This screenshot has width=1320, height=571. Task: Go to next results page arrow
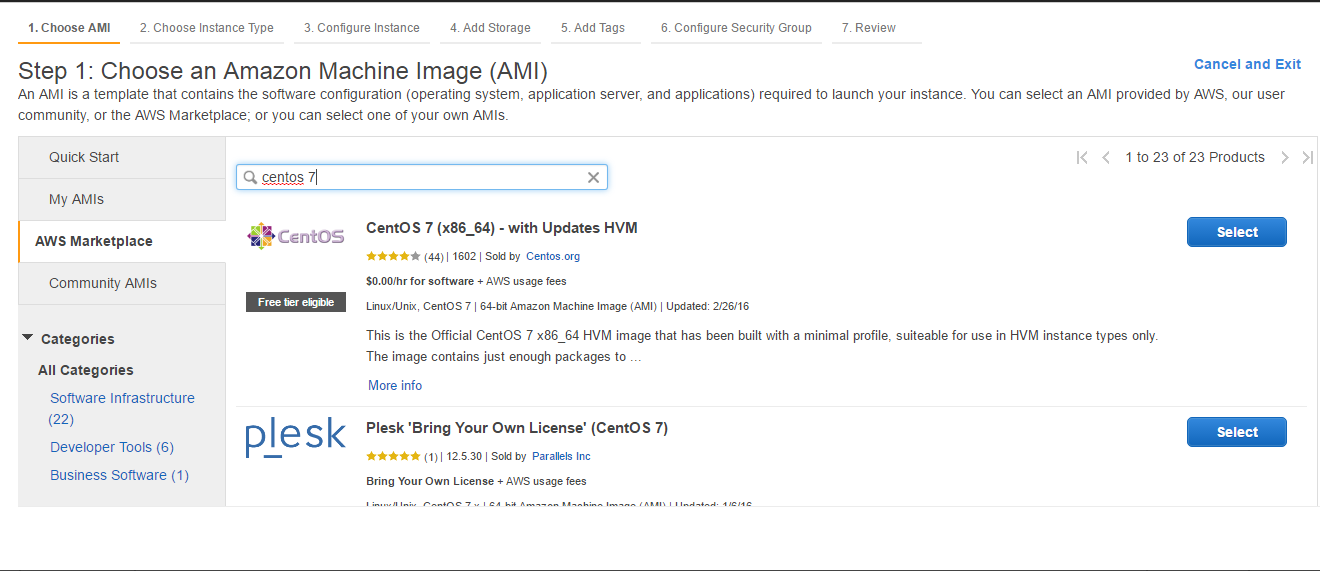(1285, 157)
